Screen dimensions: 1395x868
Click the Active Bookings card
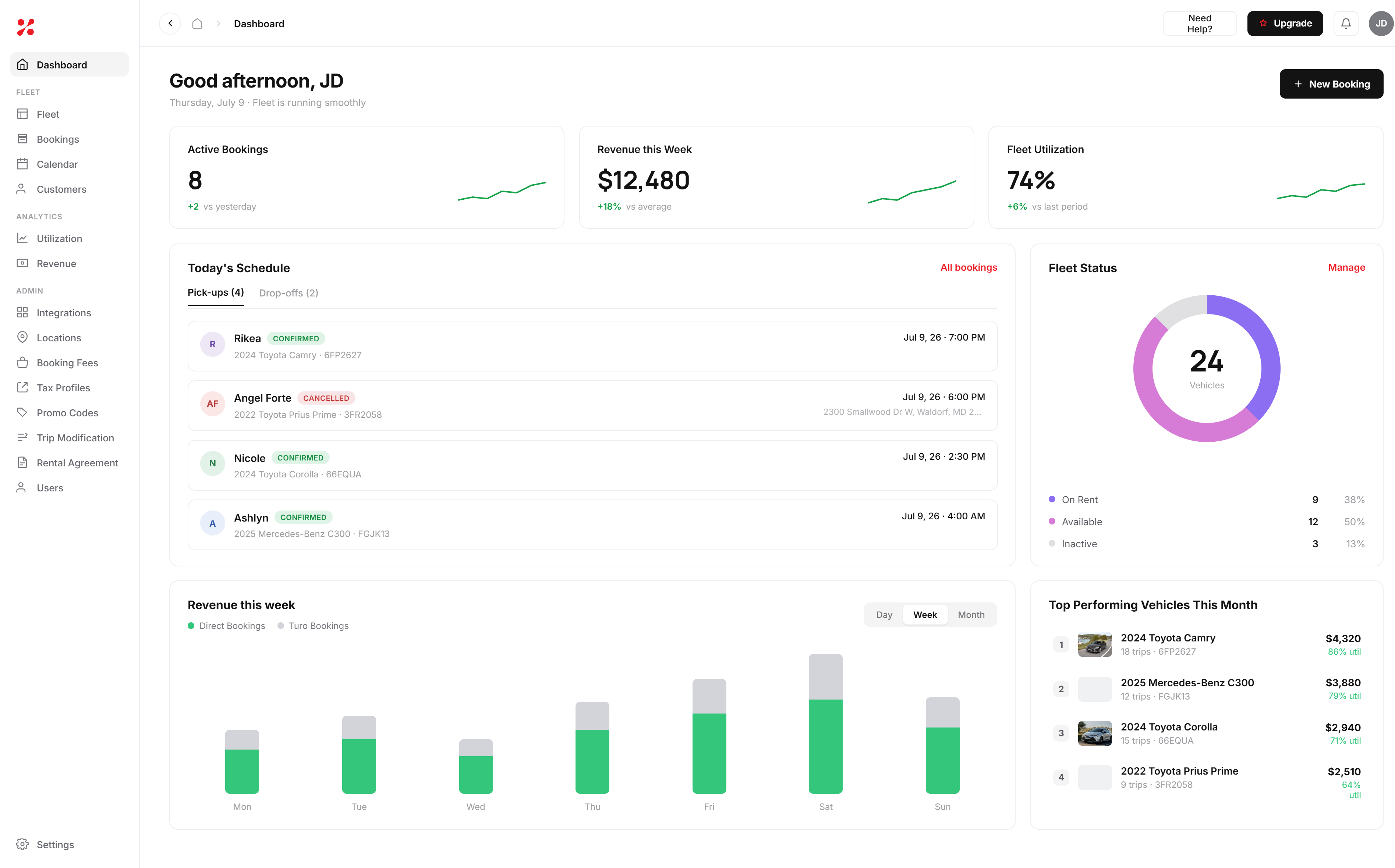coord(367,177)
